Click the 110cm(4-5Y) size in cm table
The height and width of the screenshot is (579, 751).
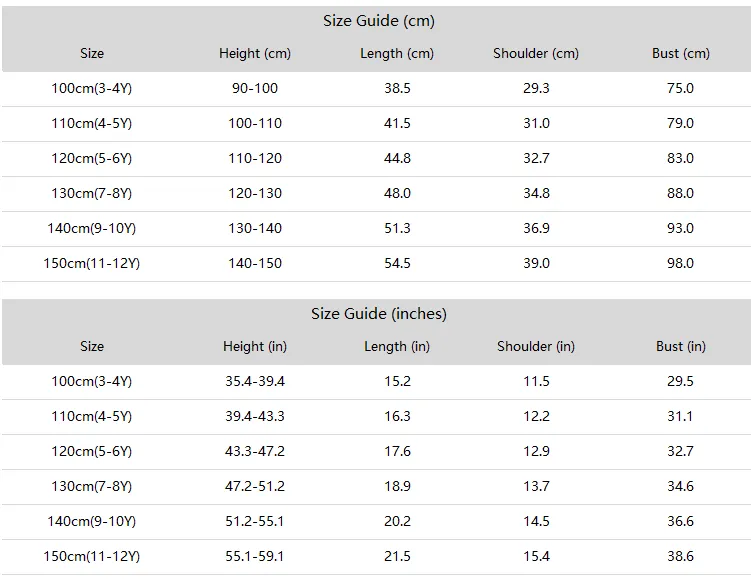(91, 124)
